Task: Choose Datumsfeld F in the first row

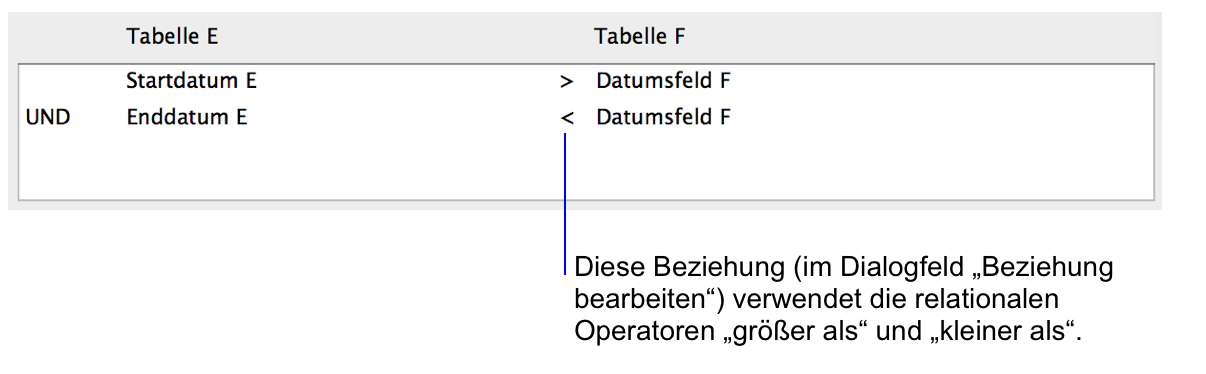Action: point(664,81)
